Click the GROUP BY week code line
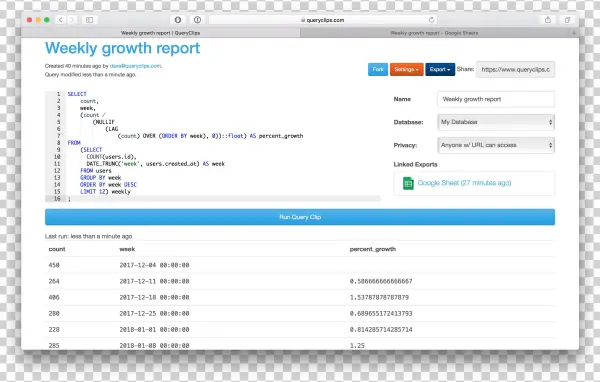This screenshot has height=382, width=600. (101, 178)
